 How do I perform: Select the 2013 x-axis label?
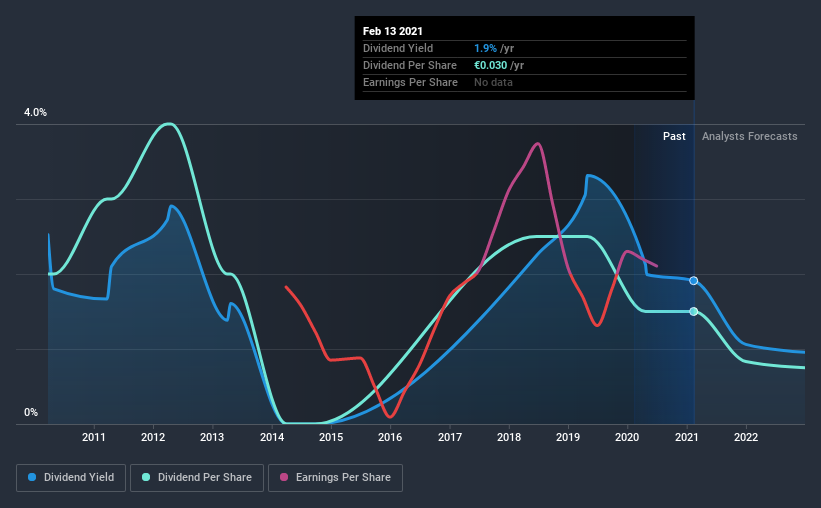click(212, 437)
